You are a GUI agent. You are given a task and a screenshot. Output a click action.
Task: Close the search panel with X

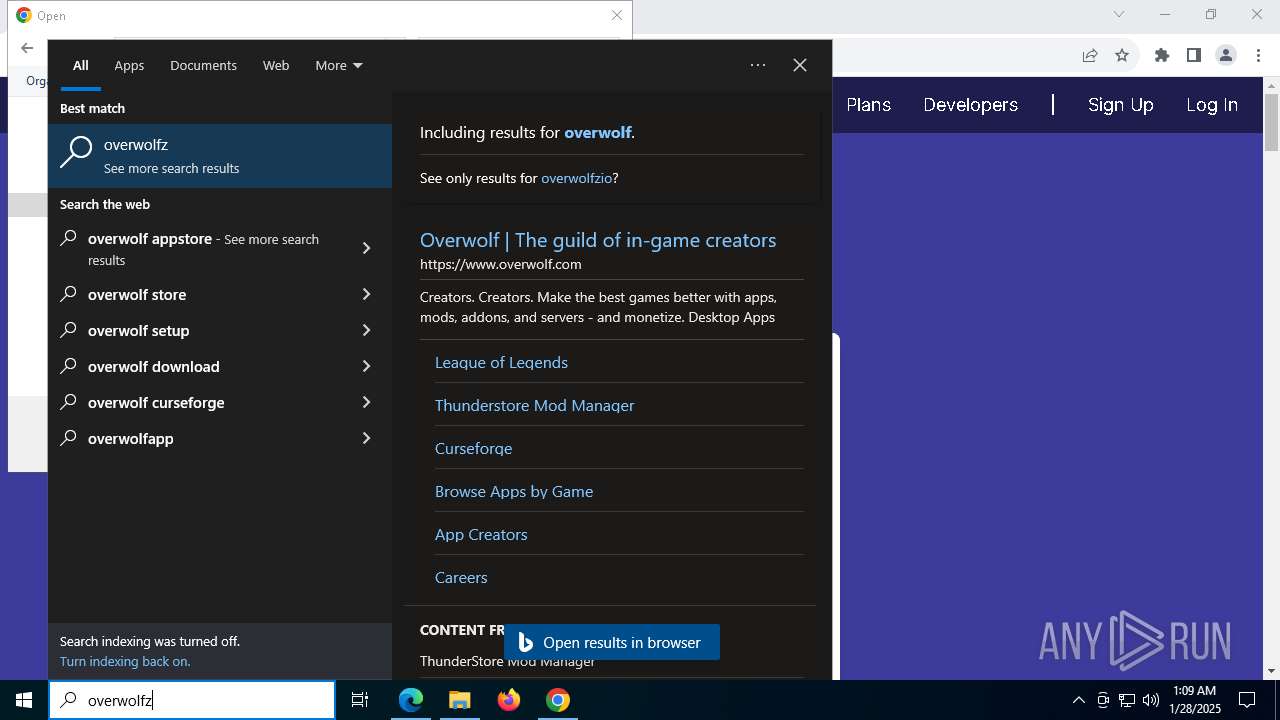pyautogui.click(x=800, y=65)
